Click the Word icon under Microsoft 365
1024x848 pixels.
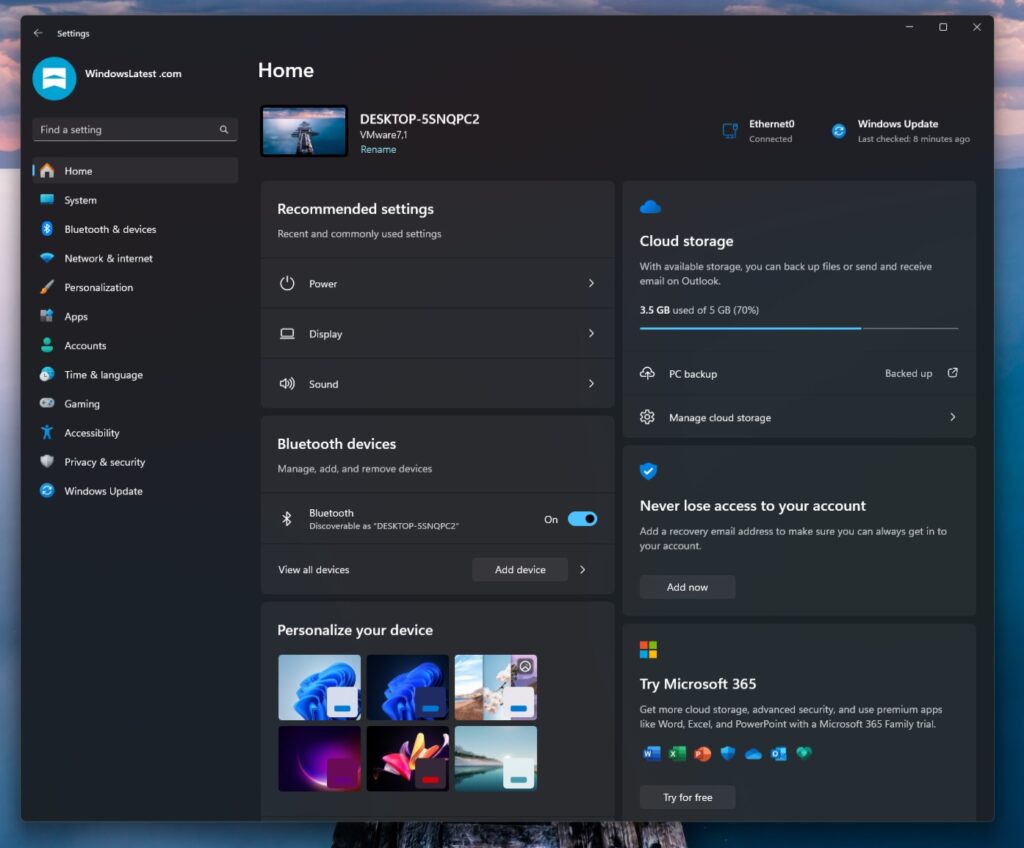coord(651,753)
